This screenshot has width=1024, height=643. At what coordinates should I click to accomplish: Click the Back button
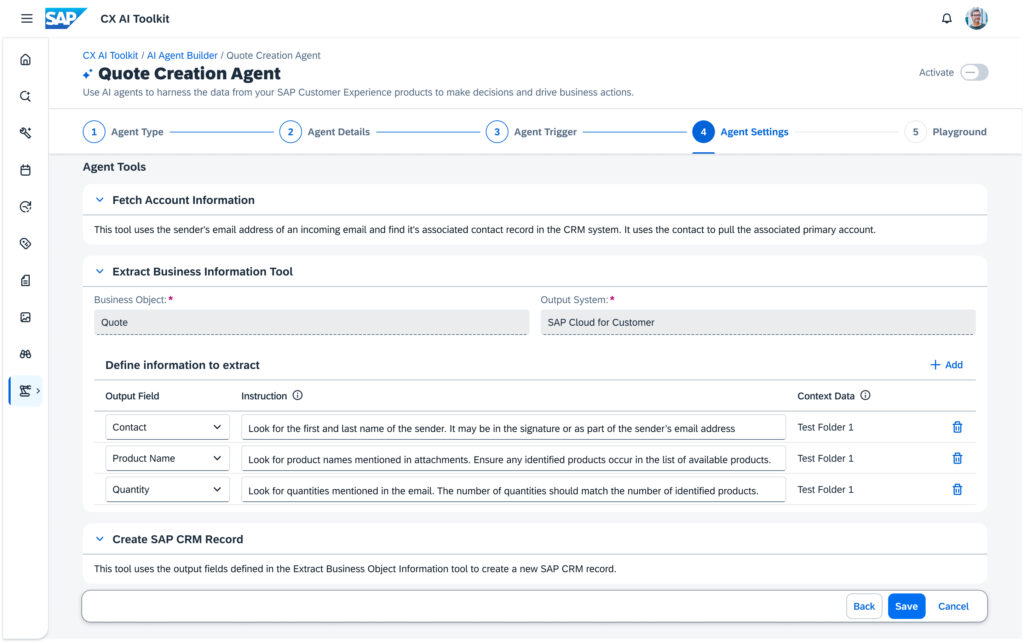pyautogui.click(x=864, y=606)
